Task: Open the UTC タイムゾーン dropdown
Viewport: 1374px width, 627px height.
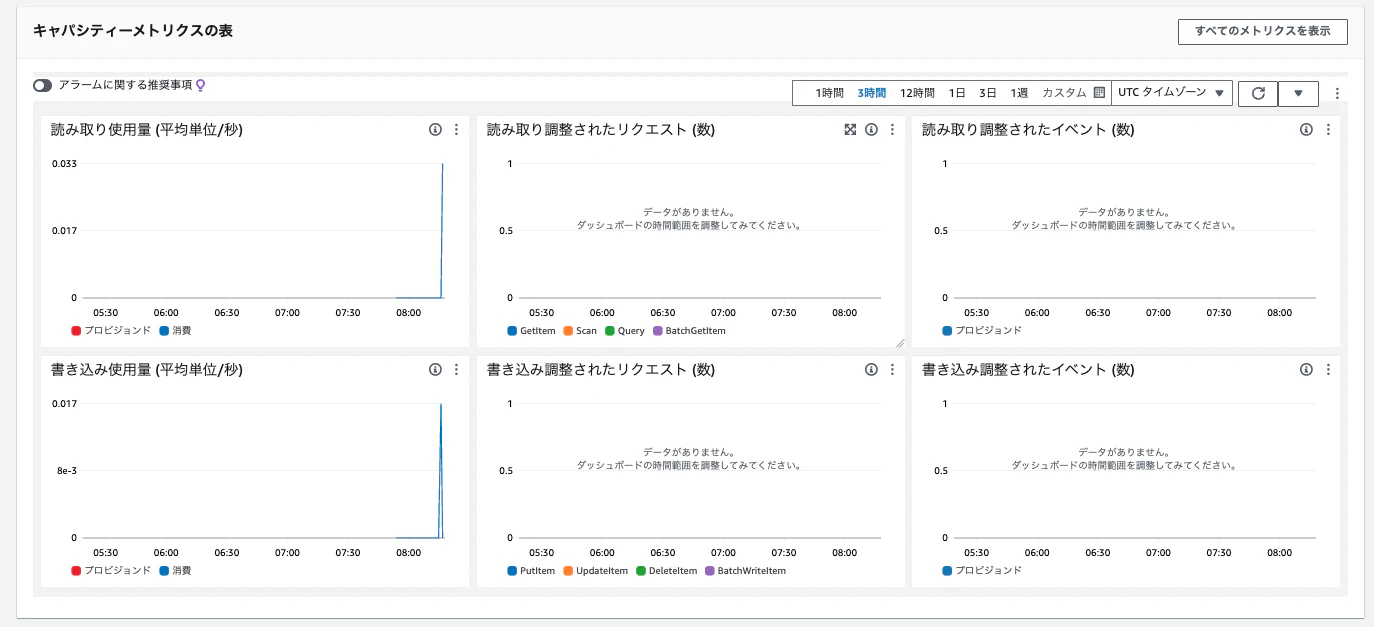Action: (1172, 93)
